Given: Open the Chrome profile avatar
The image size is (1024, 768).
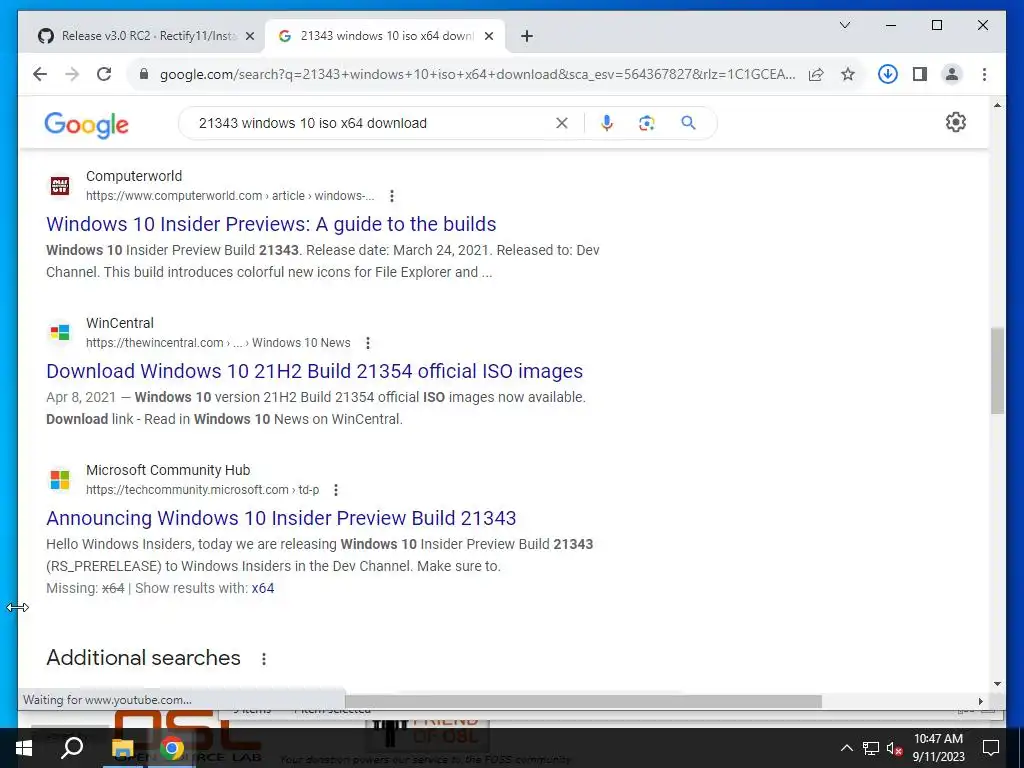Looking at the screenshot, I should point(952,74).
